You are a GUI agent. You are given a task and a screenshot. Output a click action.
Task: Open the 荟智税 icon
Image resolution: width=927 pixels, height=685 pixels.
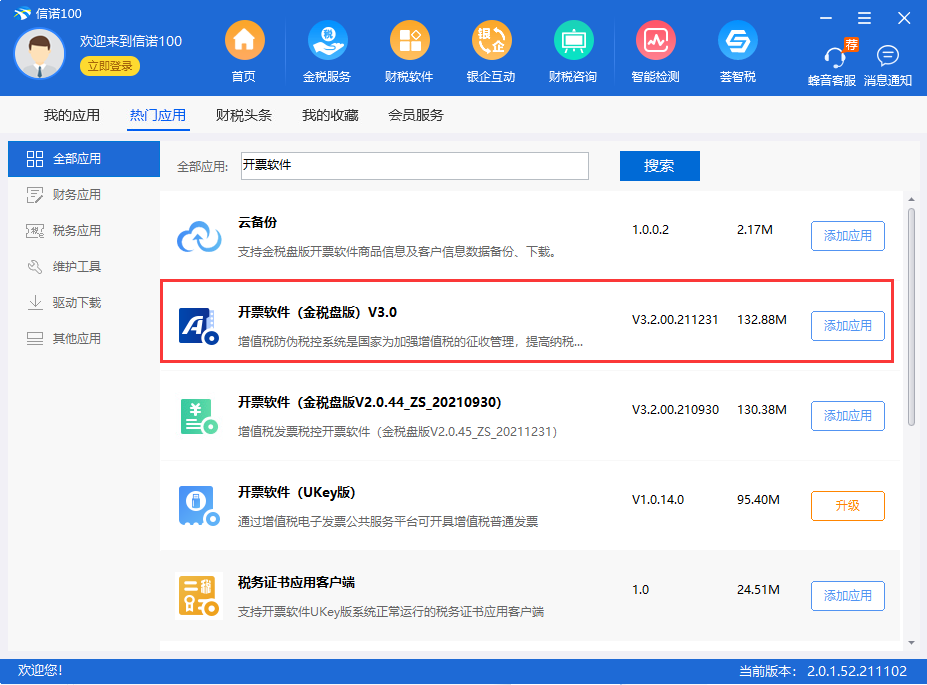(737, 40)
